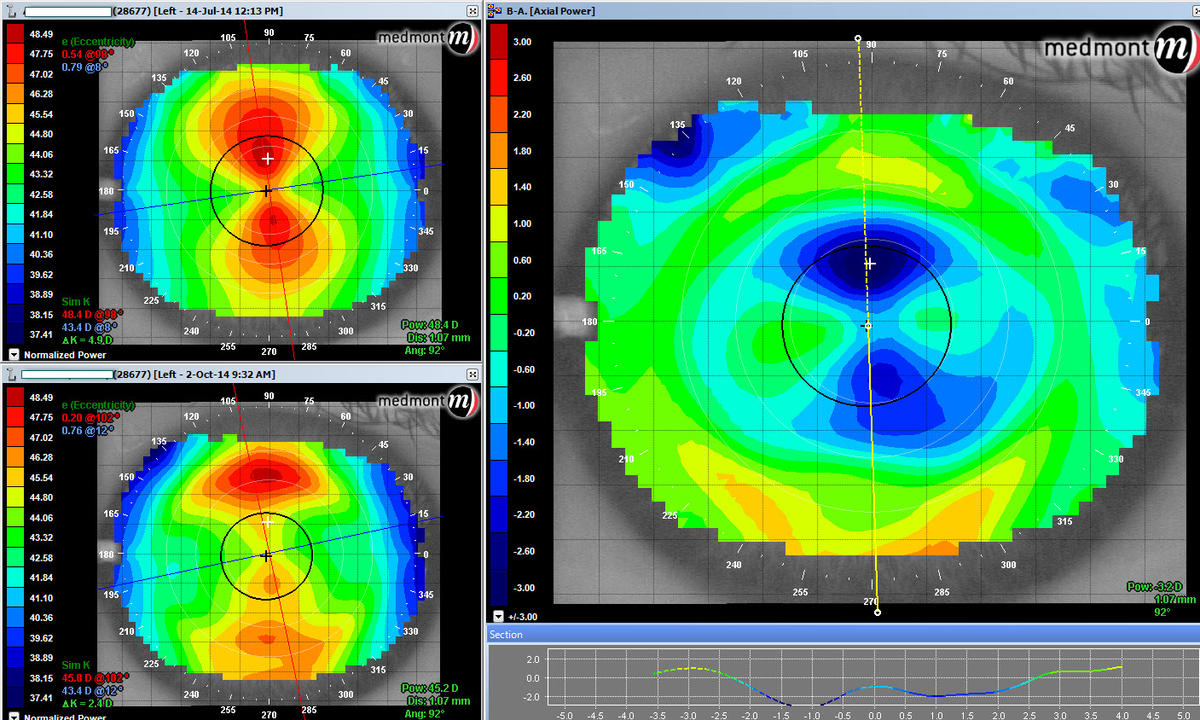Click the "0.79 @8°" eccentricity value
This screenshot has width=1200, height=720.
(x=85, y=66)
